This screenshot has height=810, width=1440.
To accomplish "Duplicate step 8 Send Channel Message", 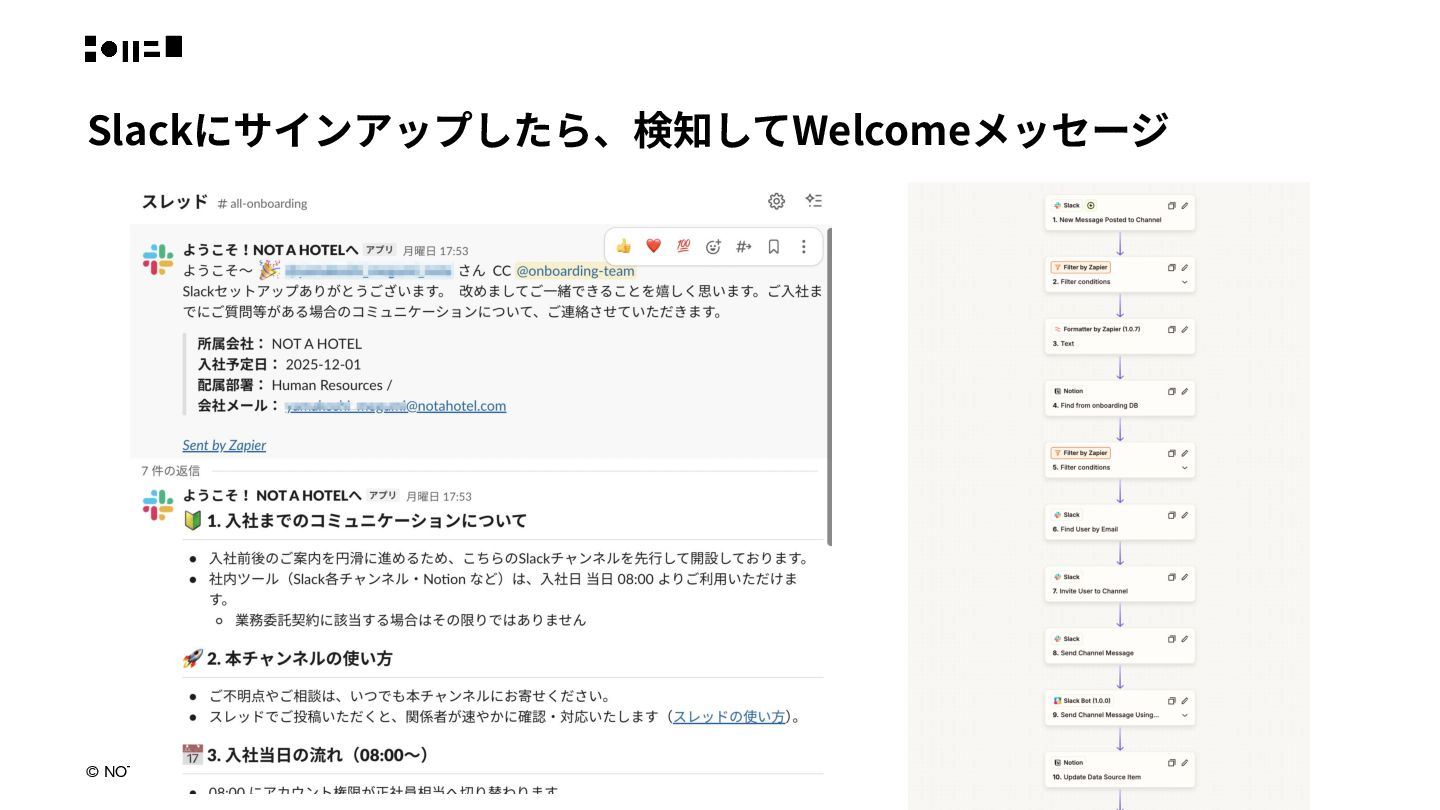I will [1172, 638].
